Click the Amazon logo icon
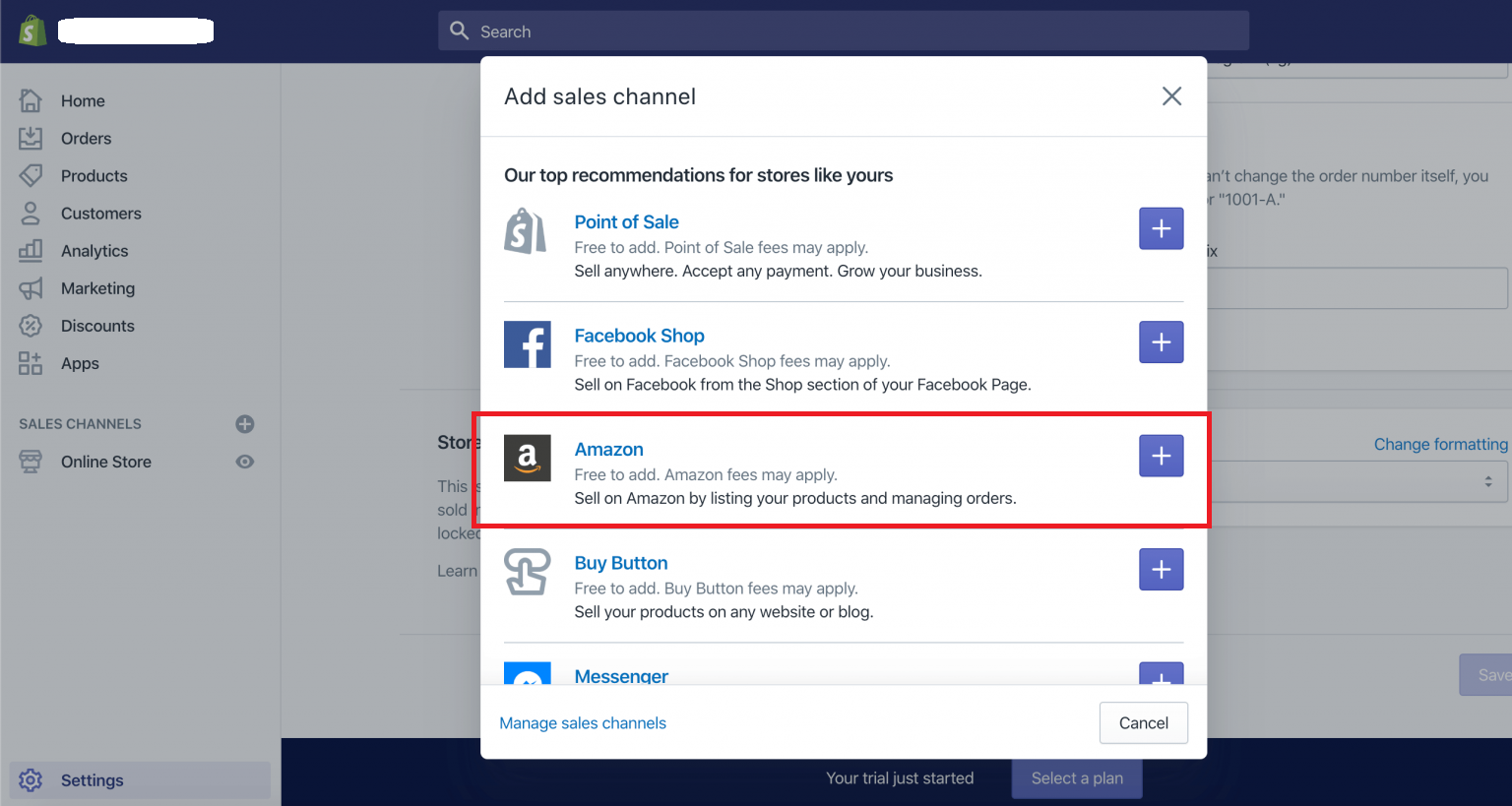Image resolution: width=1512 pixels, height=806 pixels. coord(528,458)
